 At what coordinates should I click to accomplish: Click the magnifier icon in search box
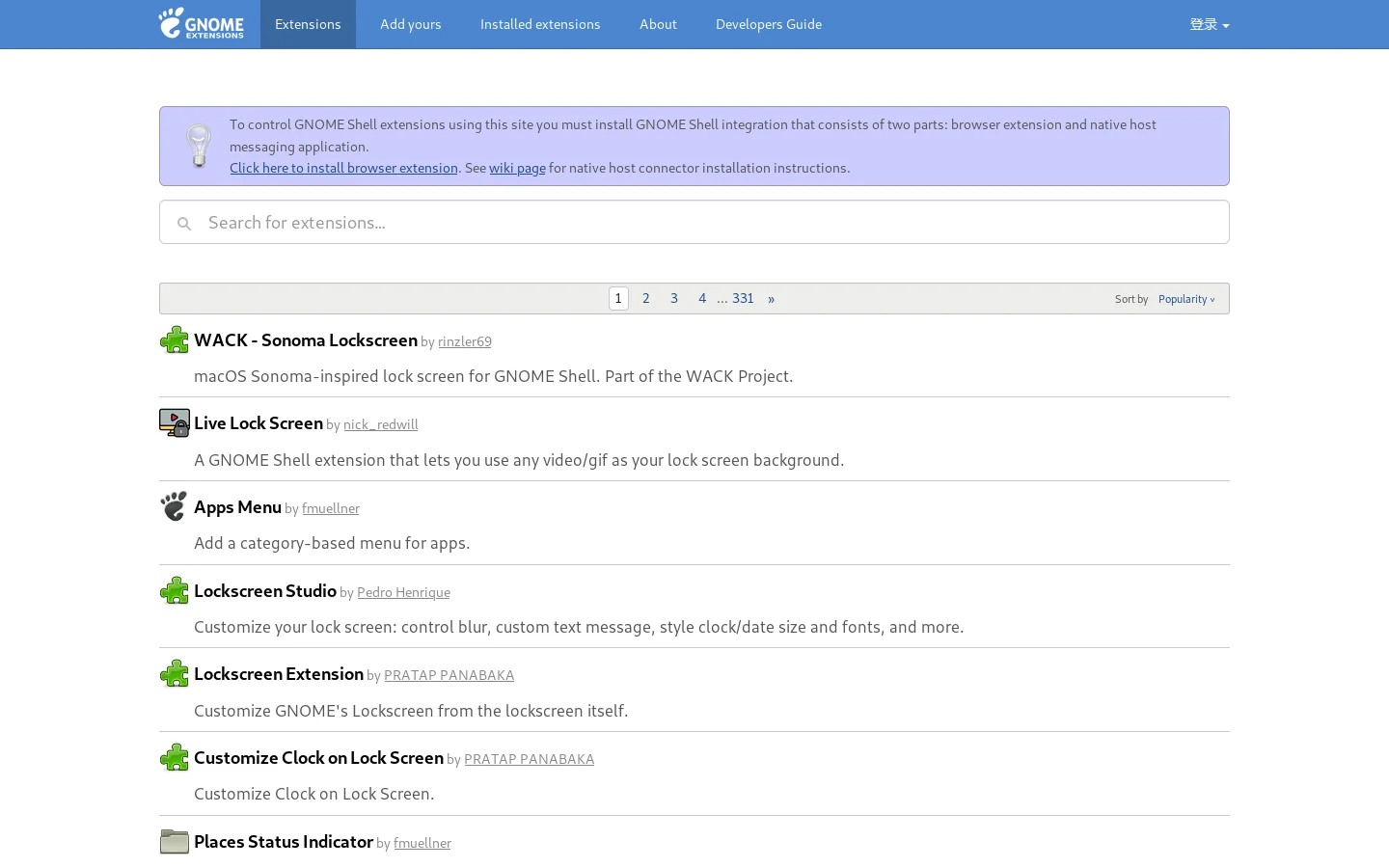pos(183,224)
